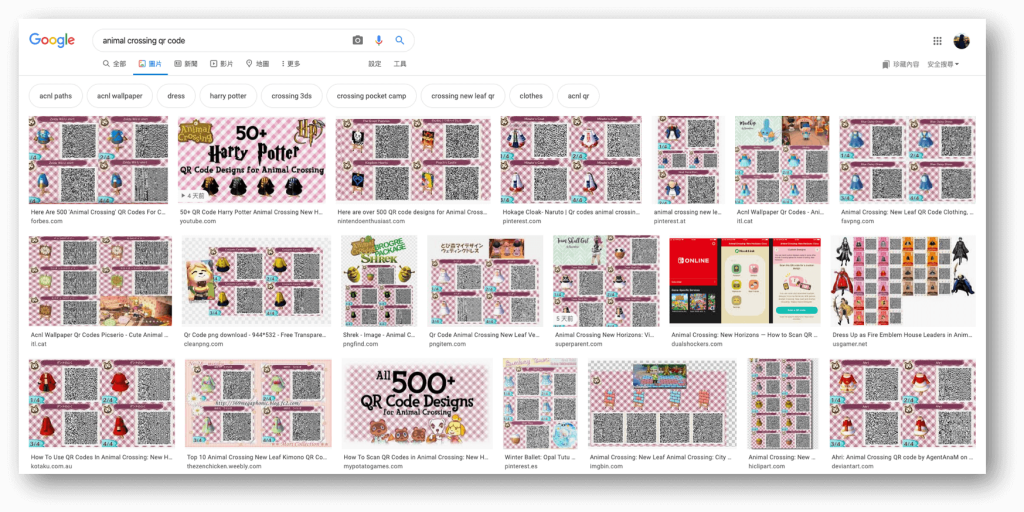Image resolution: width=1024 pixels, height=512 pixels.
Task: Click caption 'Here Are 500 Animal Crossing QR Codes'
Action: pos(98,212)
